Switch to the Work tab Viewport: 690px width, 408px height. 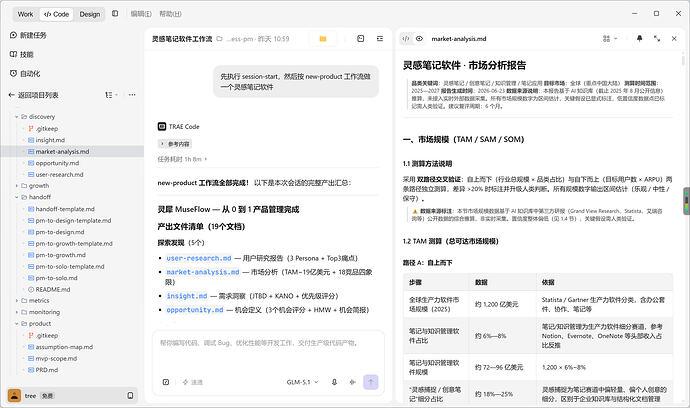pos(26,14)
